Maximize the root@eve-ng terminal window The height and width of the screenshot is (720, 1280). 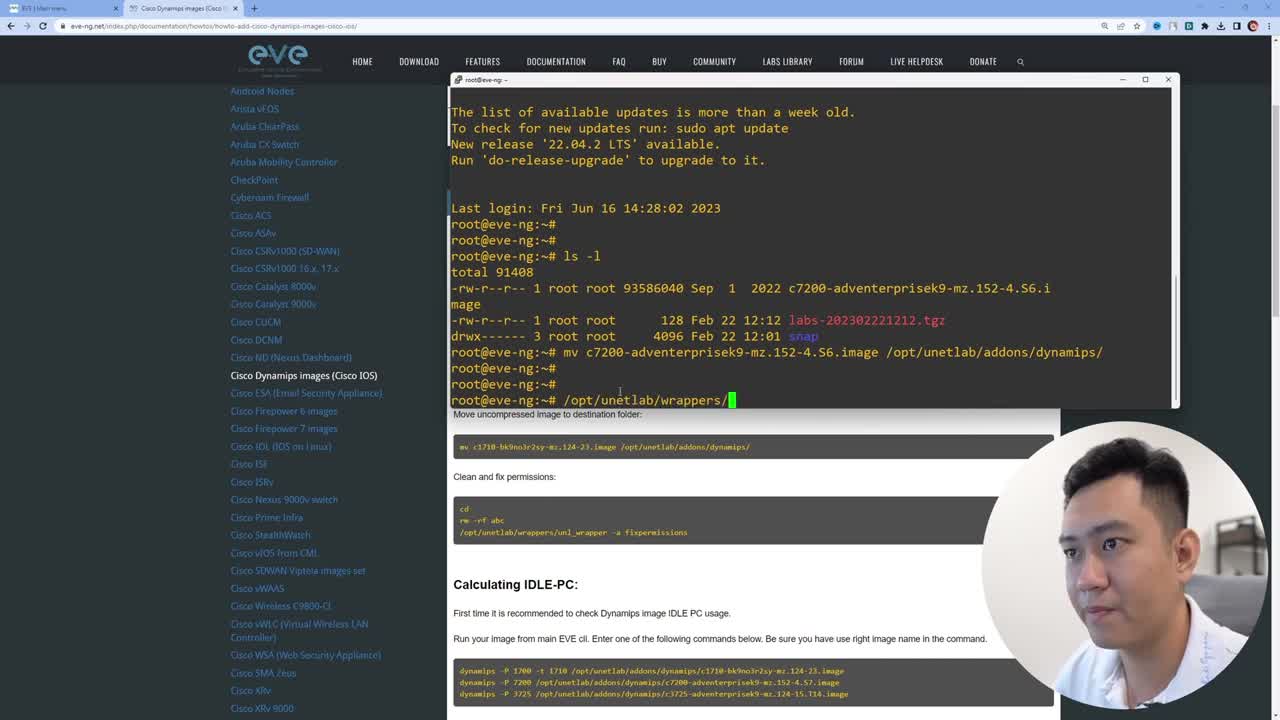[x=1145, y=79]
